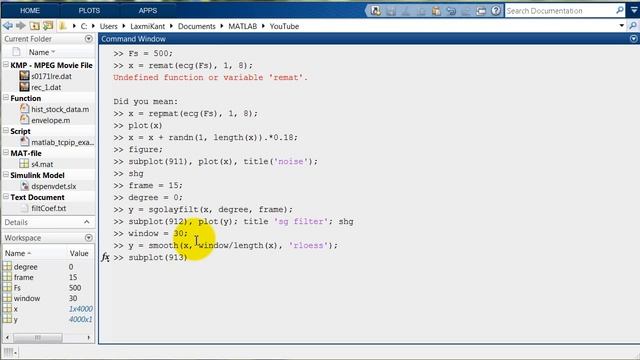Click the Workspace scrollbar left arrow

coord(7,338)
